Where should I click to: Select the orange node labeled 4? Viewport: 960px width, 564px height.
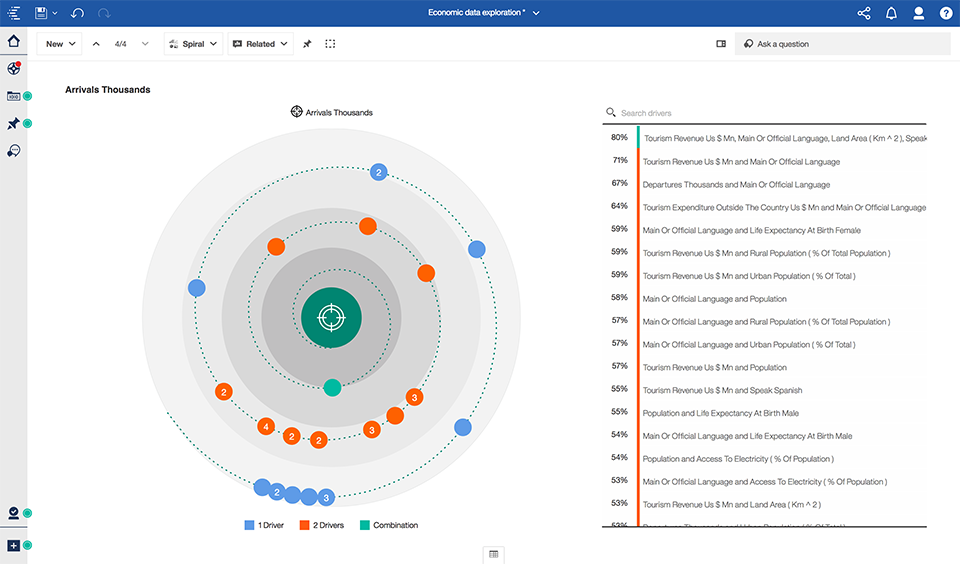coord(266,427)
